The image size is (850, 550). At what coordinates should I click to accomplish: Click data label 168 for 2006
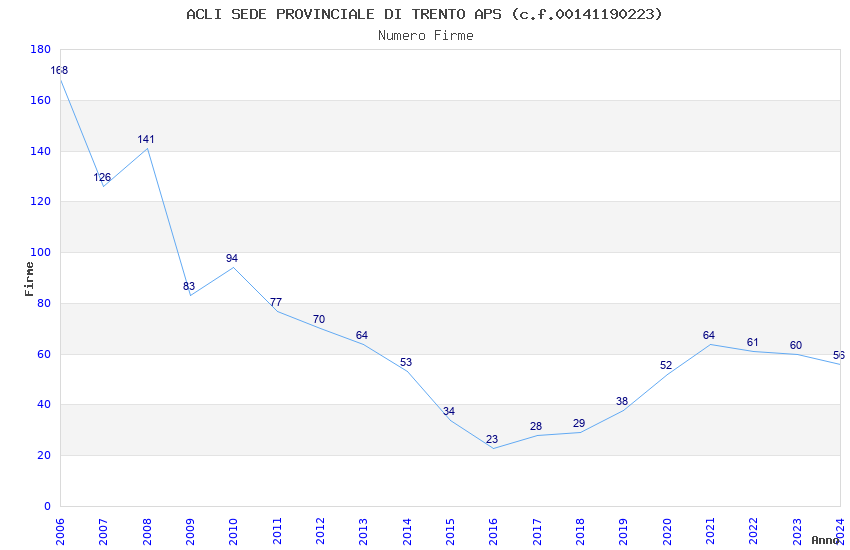tap(59, 70)
